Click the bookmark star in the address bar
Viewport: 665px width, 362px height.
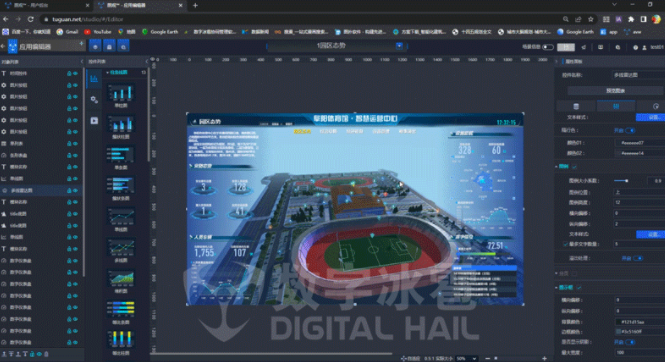point(590,19)
